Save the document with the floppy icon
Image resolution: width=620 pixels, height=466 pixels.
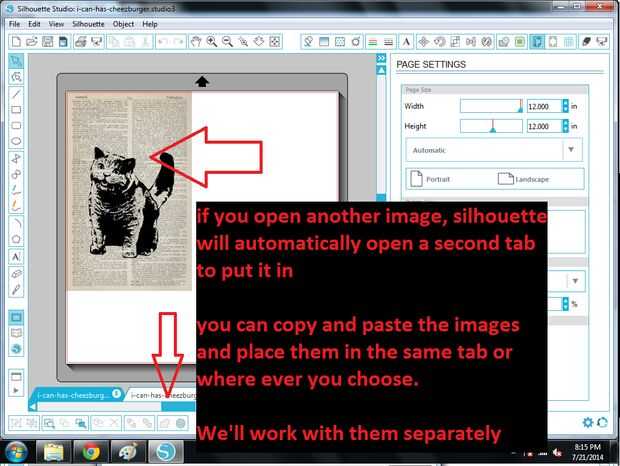47,42
